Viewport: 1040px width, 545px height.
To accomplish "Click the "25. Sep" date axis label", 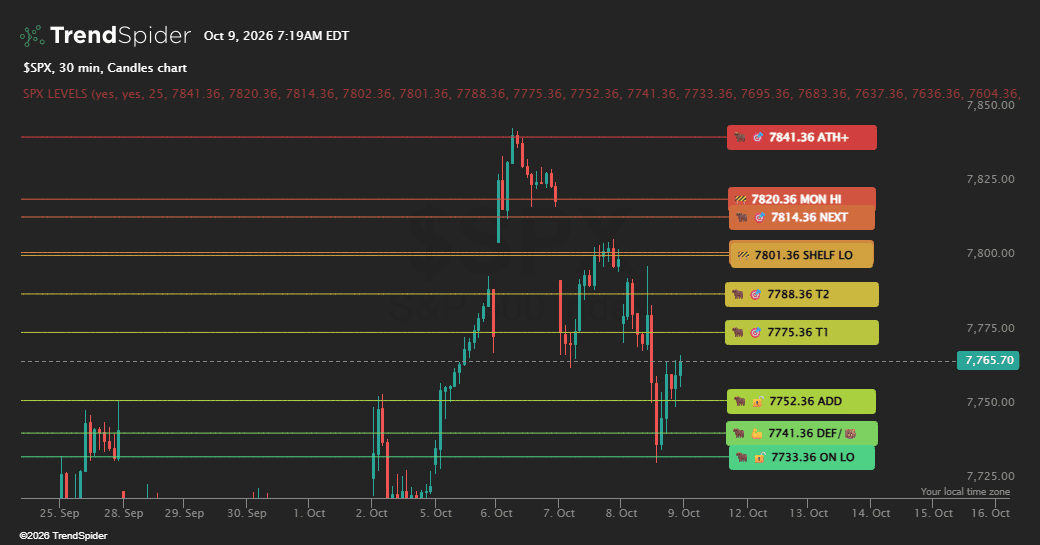I will 59,513.
